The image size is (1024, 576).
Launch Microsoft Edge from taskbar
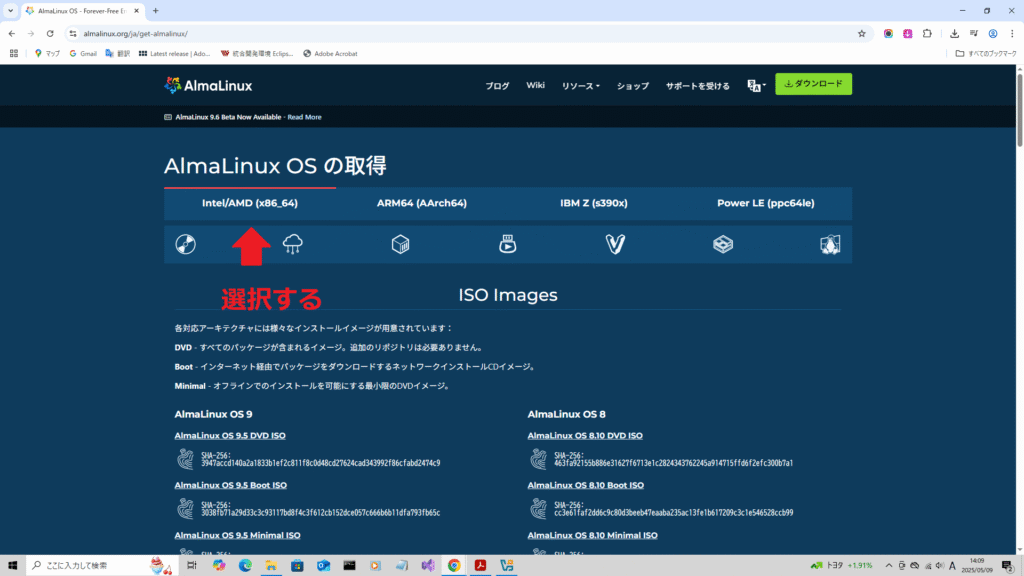coord(245,566)
